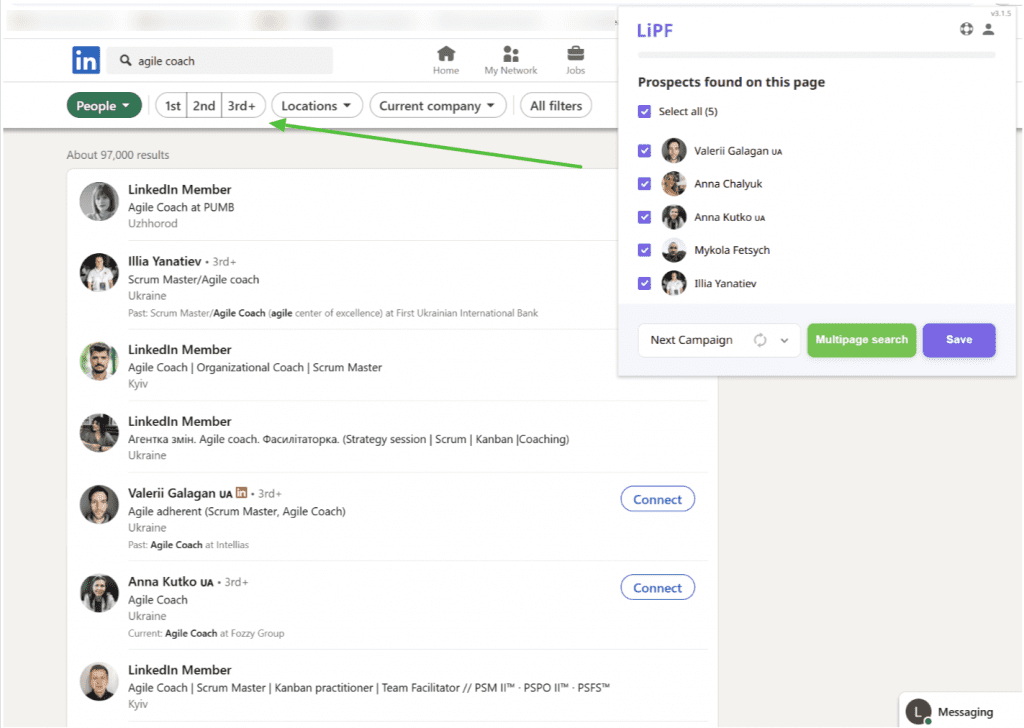This screenshot has width=1024, height=728.
Task: Click the LinkedIn logo icon
Action: [x=86, y=60]
